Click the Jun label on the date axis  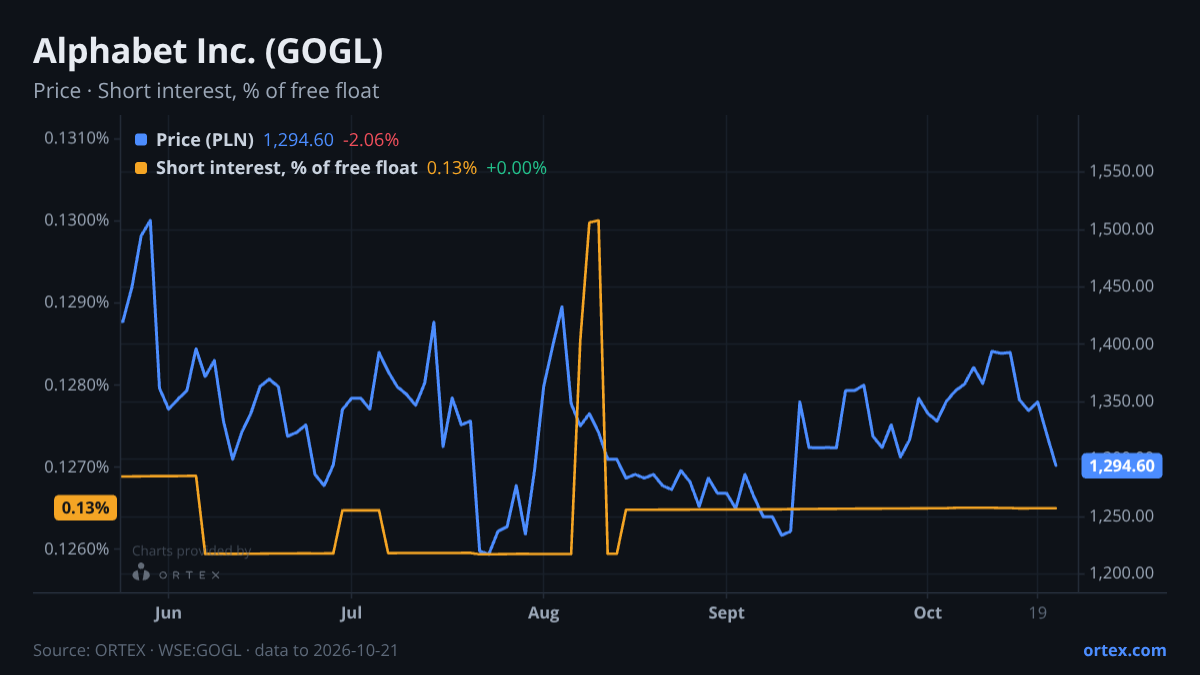169,613
